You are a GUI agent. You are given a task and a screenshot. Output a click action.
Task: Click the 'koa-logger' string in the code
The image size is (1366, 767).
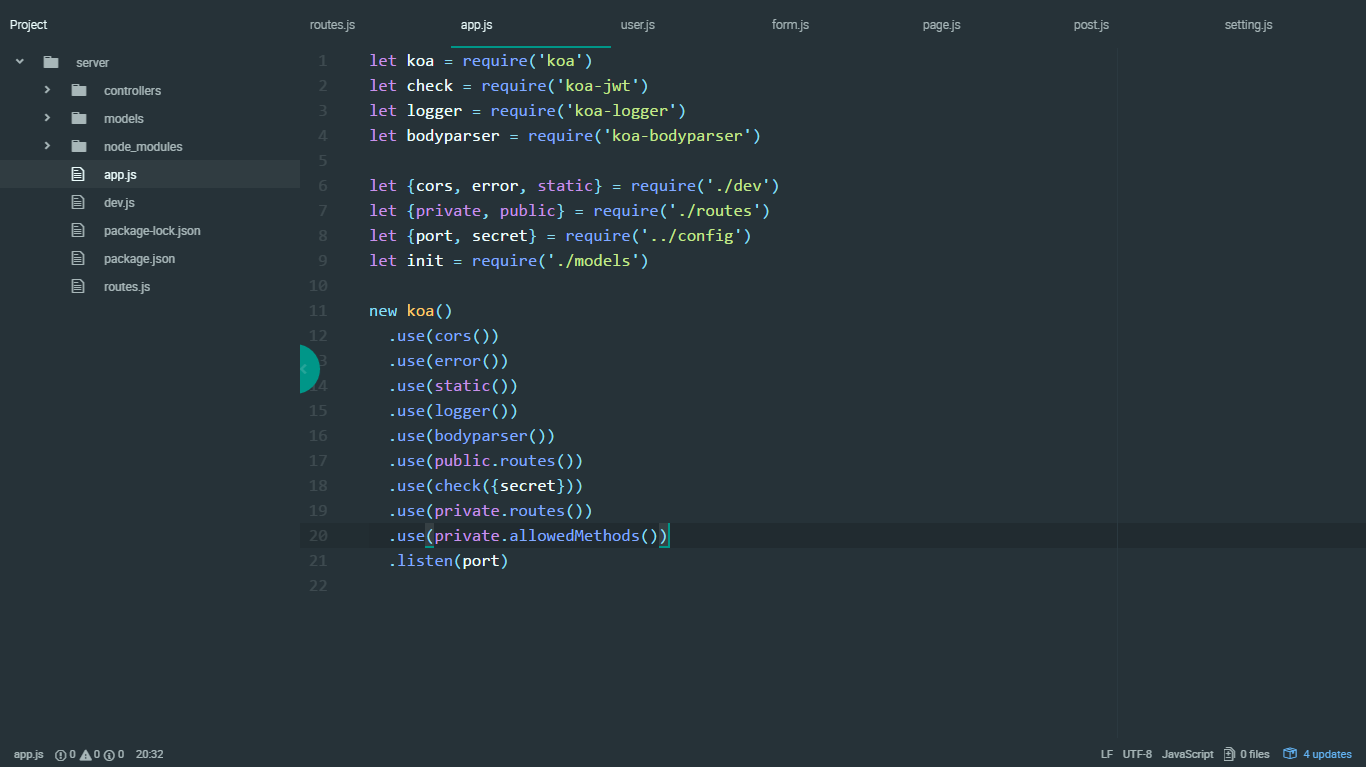621,111
